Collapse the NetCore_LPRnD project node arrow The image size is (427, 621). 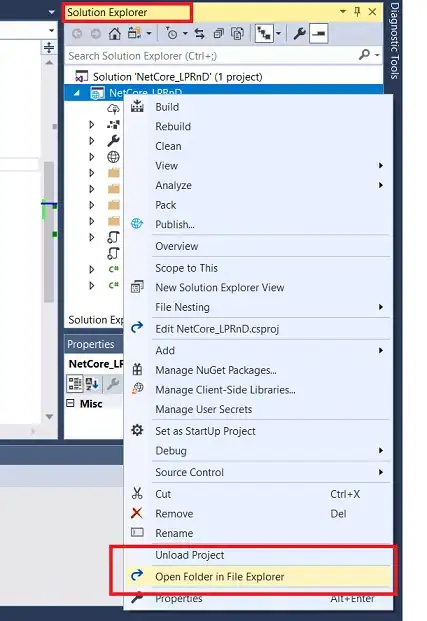pyautogui.click(x=77, y=93)
